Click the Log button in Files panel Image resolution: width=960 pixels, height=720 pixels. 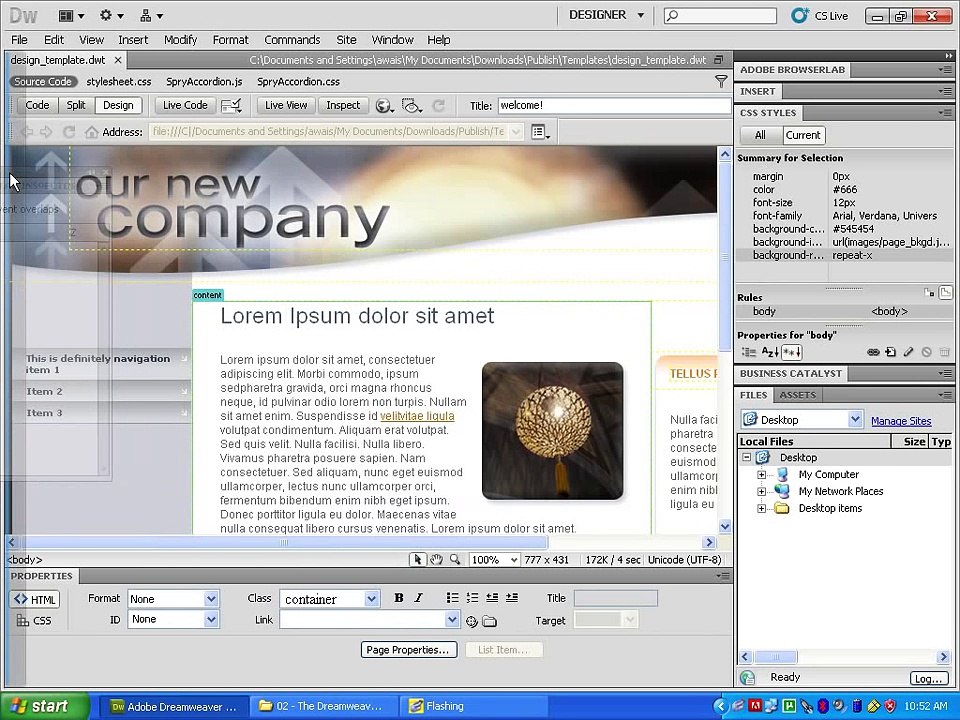pos(928,678)
